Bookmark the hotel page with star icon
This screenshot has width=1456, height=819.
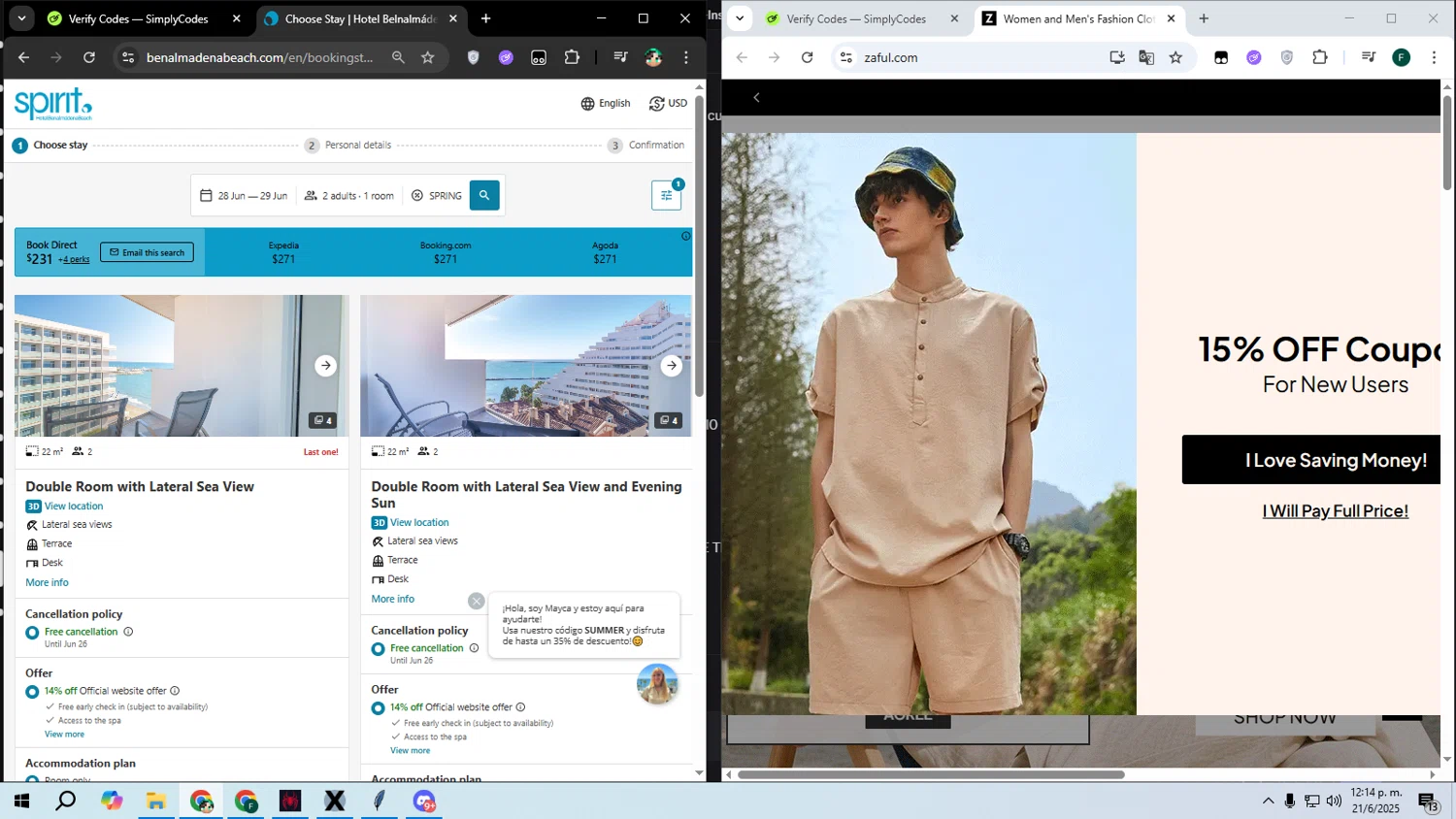click(x=428, y=57)
